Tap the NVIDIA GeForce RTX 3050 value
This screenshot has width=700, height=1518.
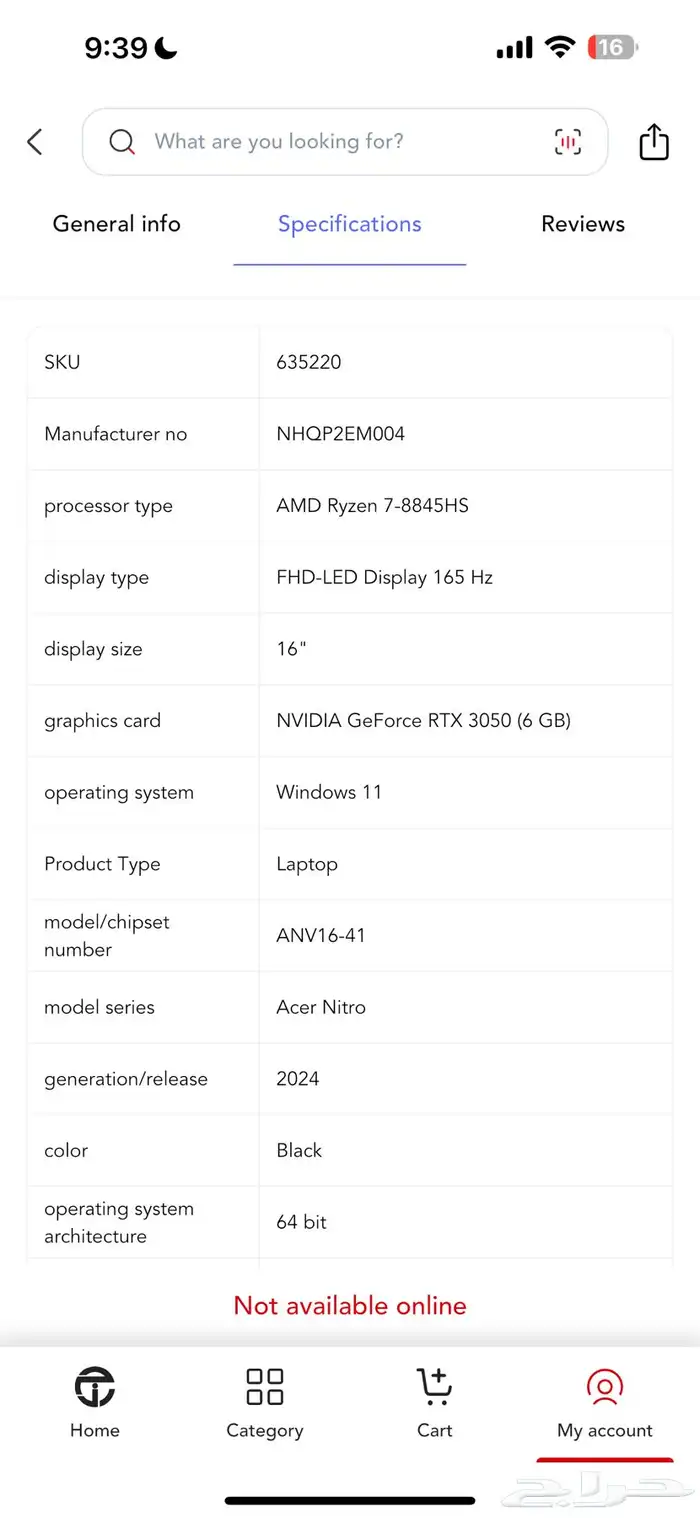[x=424, y=721]
